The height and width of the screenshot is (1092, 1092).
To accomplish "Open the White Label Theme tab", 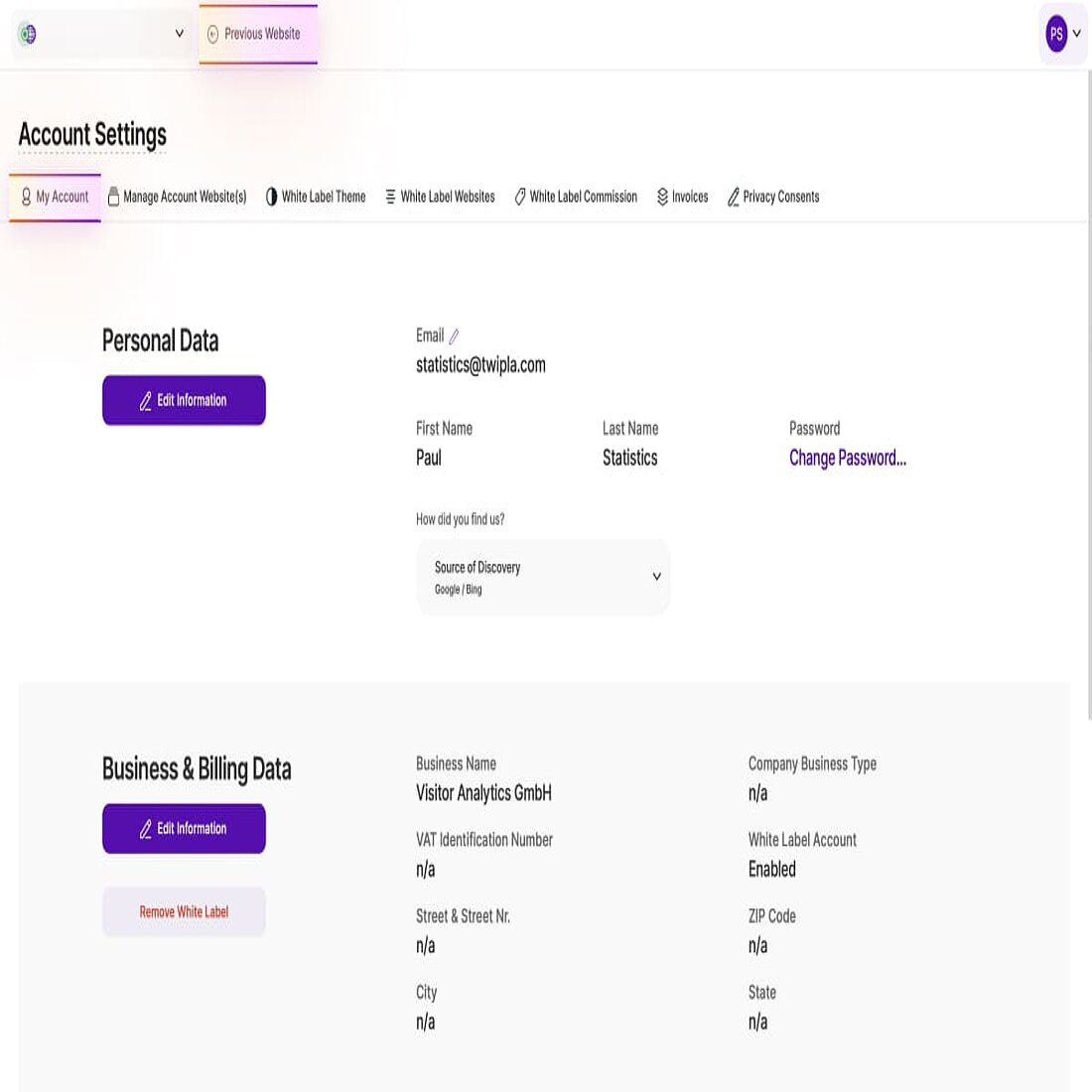I will 324,197.
